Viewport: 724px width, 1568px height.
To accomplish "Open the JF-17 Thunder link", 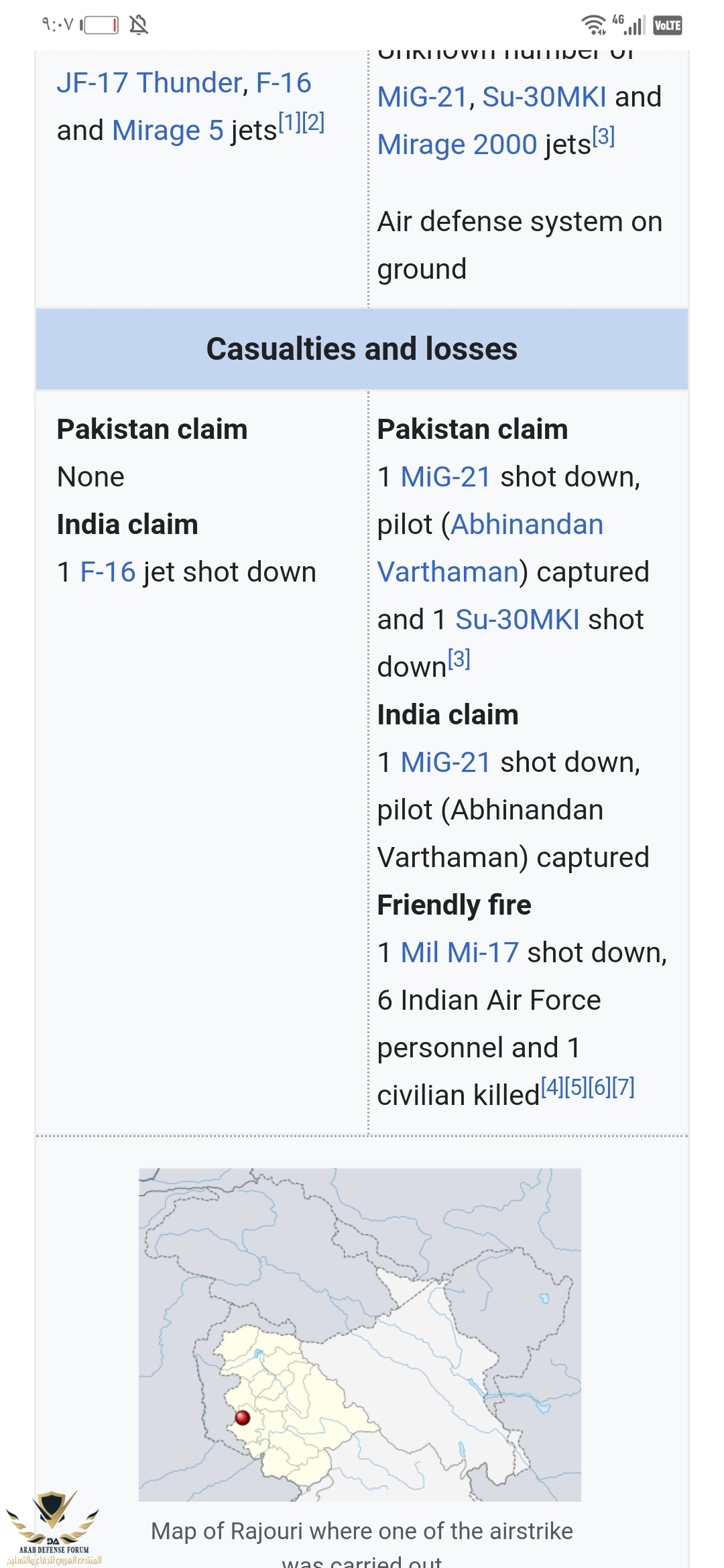I will click(x=149, y=83).
